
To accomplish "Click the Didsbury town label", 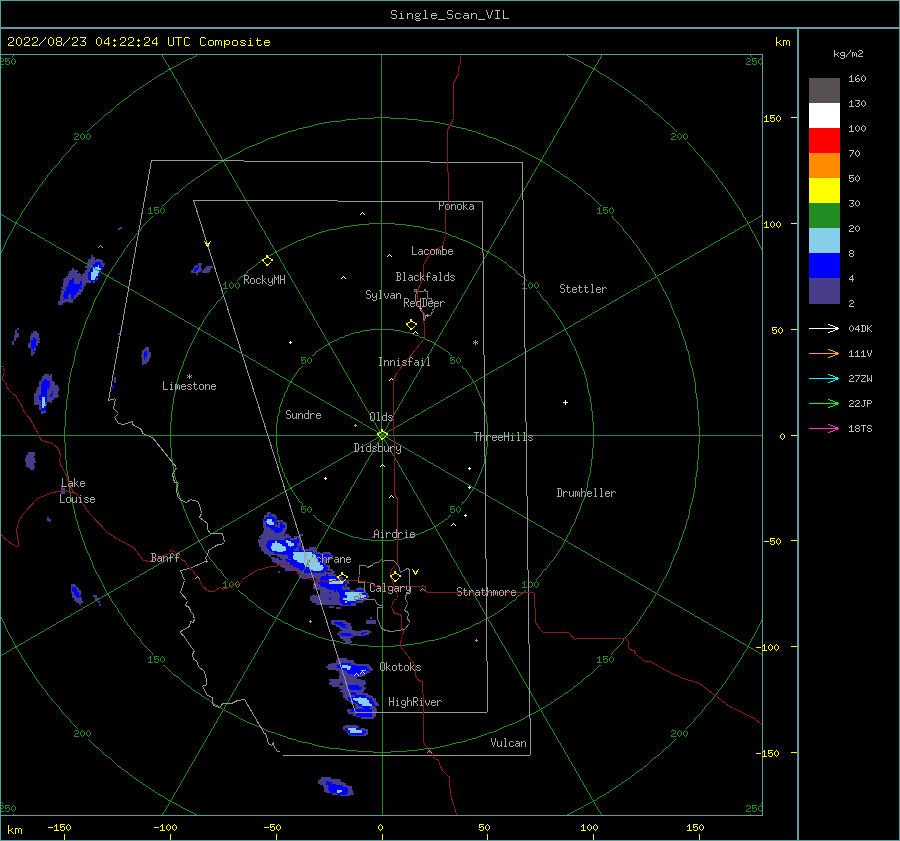I will click(377, 448).
